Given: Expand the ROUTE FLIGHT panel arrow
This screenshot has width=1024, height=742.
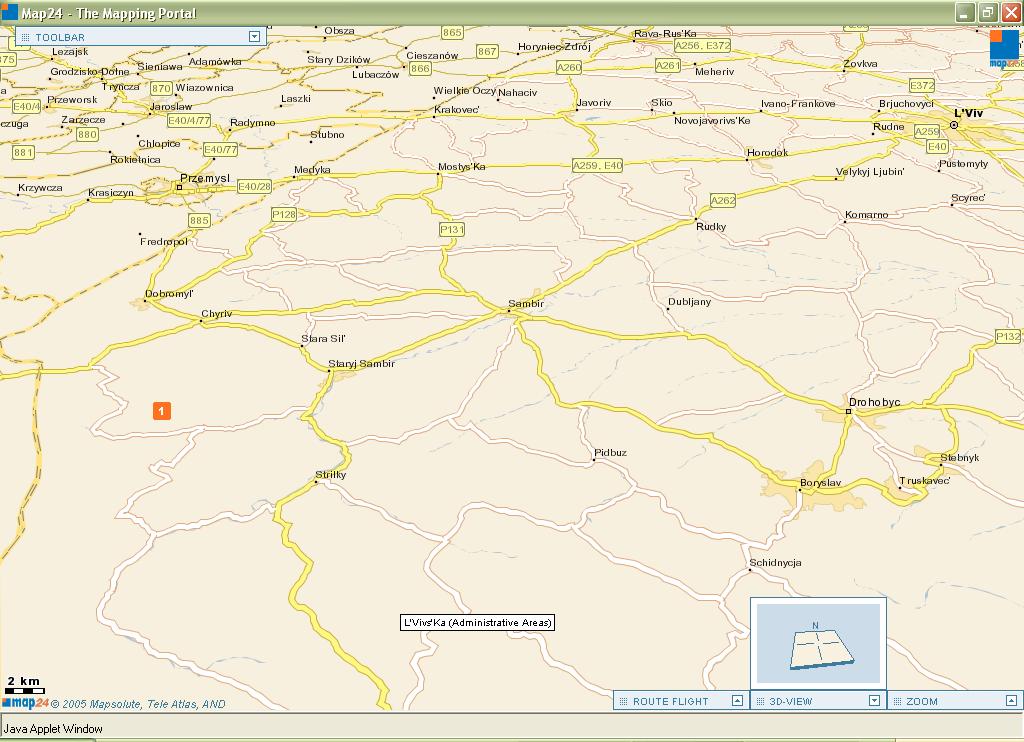Looking at the screenshot, I should click(x=737, y=701).
